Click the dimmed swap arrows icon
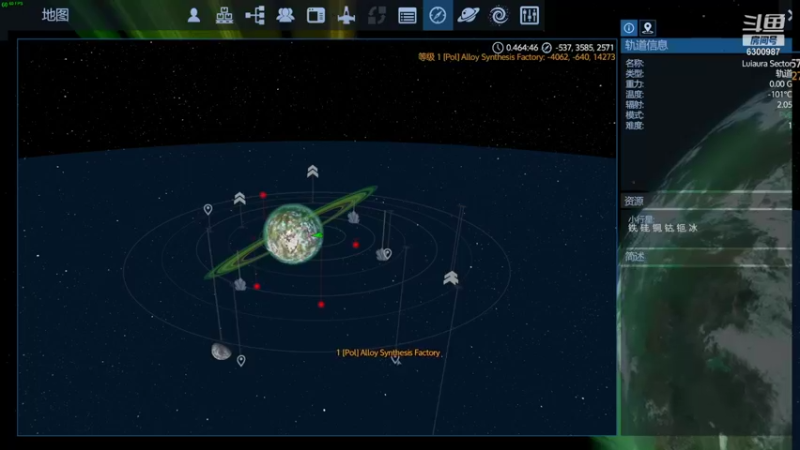 [x=377, y=15]
